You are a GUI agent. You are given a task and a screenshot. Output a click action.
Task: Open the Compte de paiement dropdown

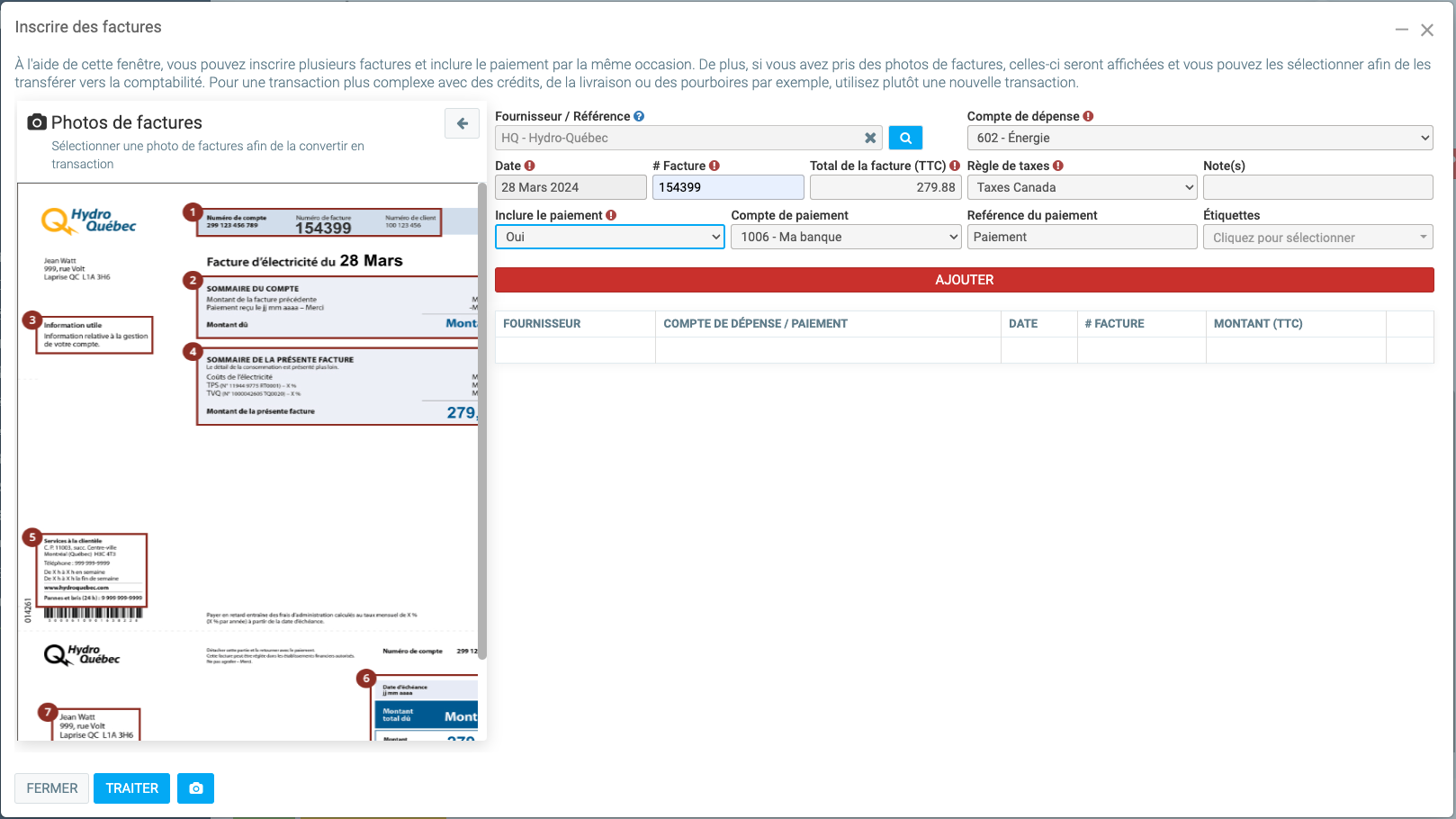pyautogui.click(x=846, y=237)
